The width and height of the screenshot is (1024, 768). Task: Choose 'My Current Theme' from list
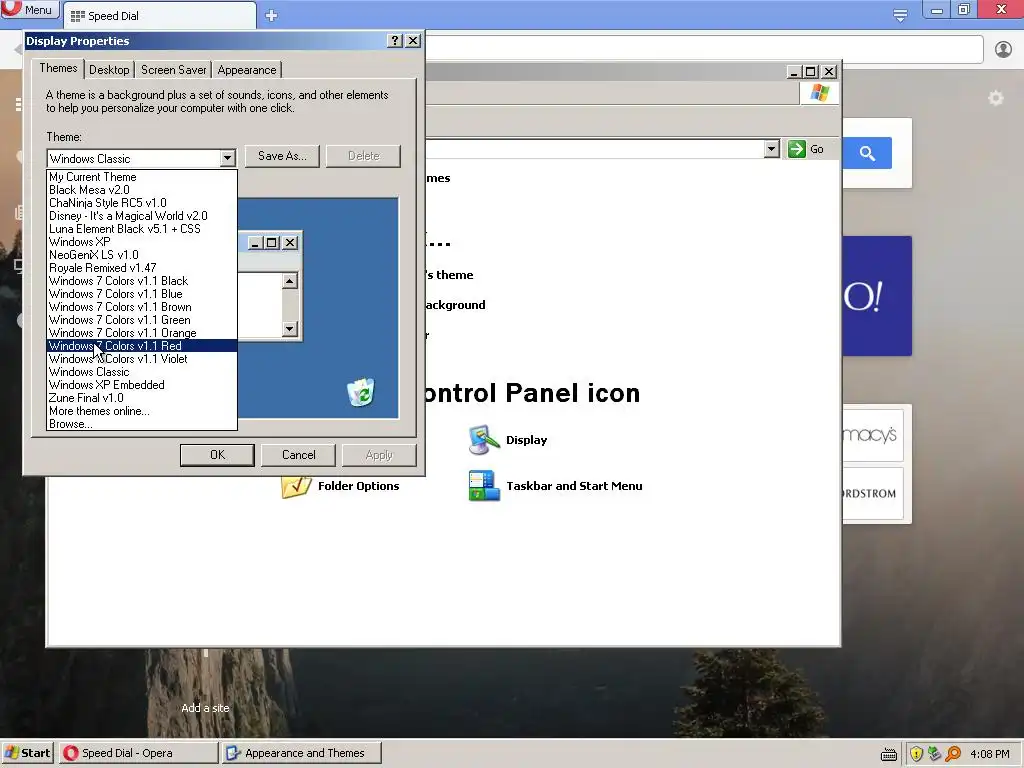(142, 176)
